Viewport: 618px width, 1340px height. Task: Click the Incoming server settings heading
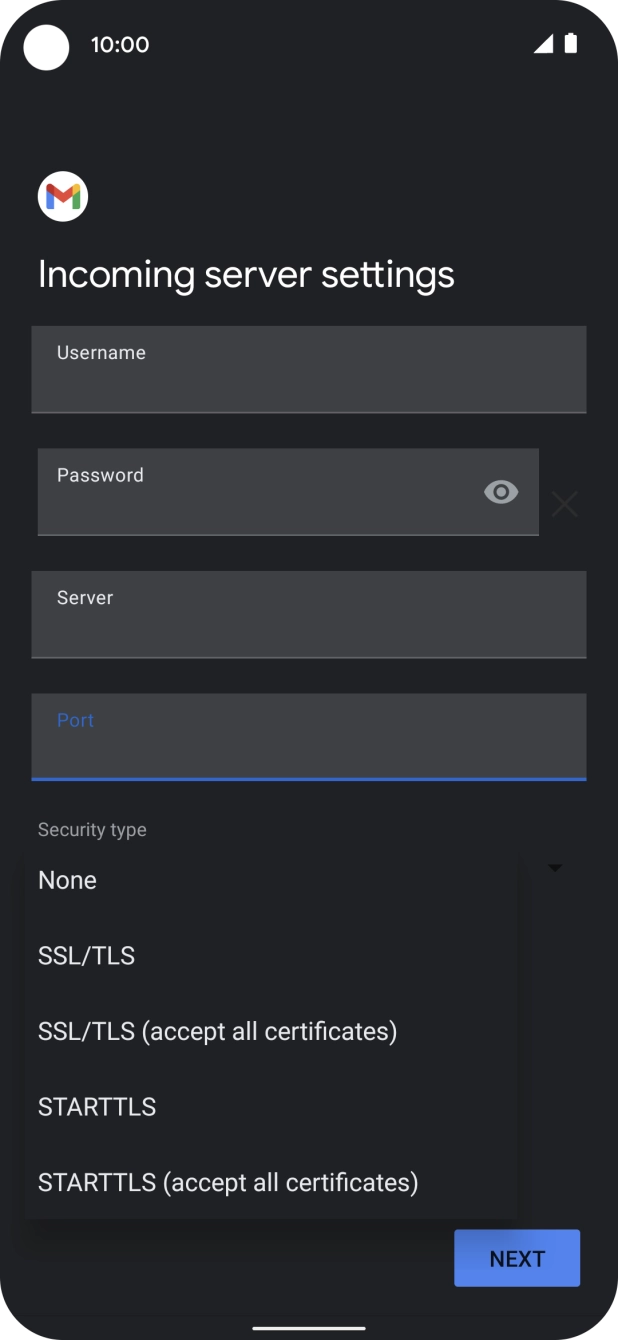245,274
